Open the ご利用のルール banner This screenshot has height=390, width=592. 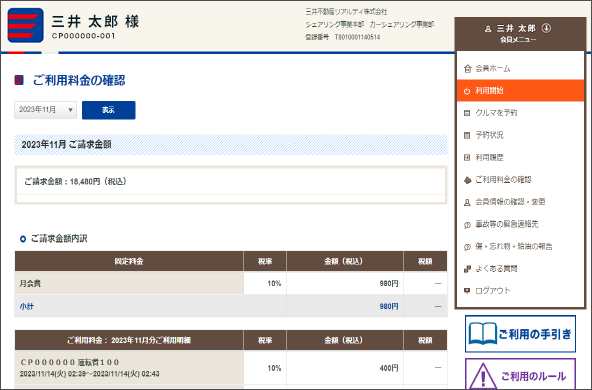click(520, 374)
